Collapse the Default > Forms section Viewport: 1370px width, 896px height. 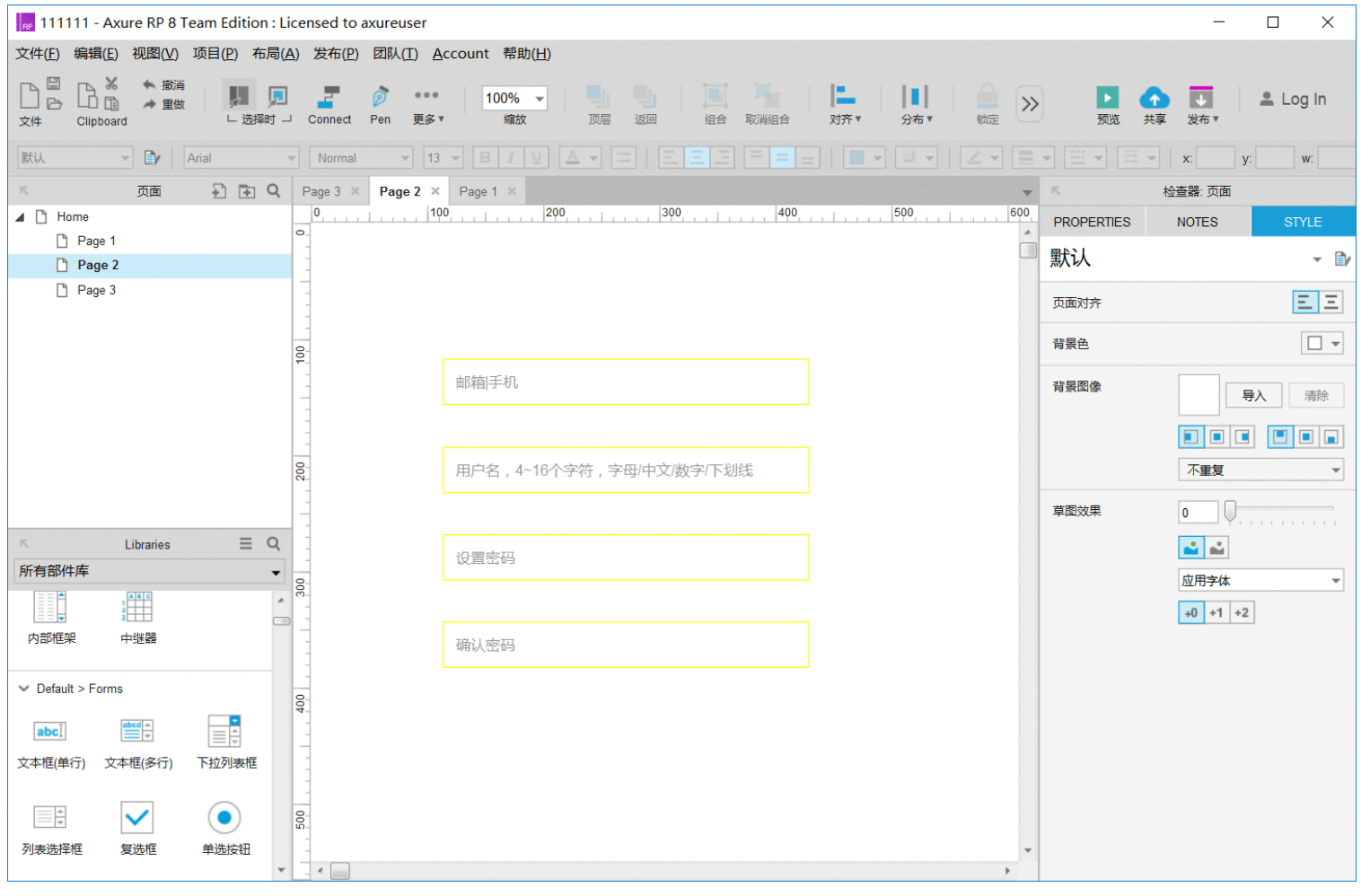[23, 689]
